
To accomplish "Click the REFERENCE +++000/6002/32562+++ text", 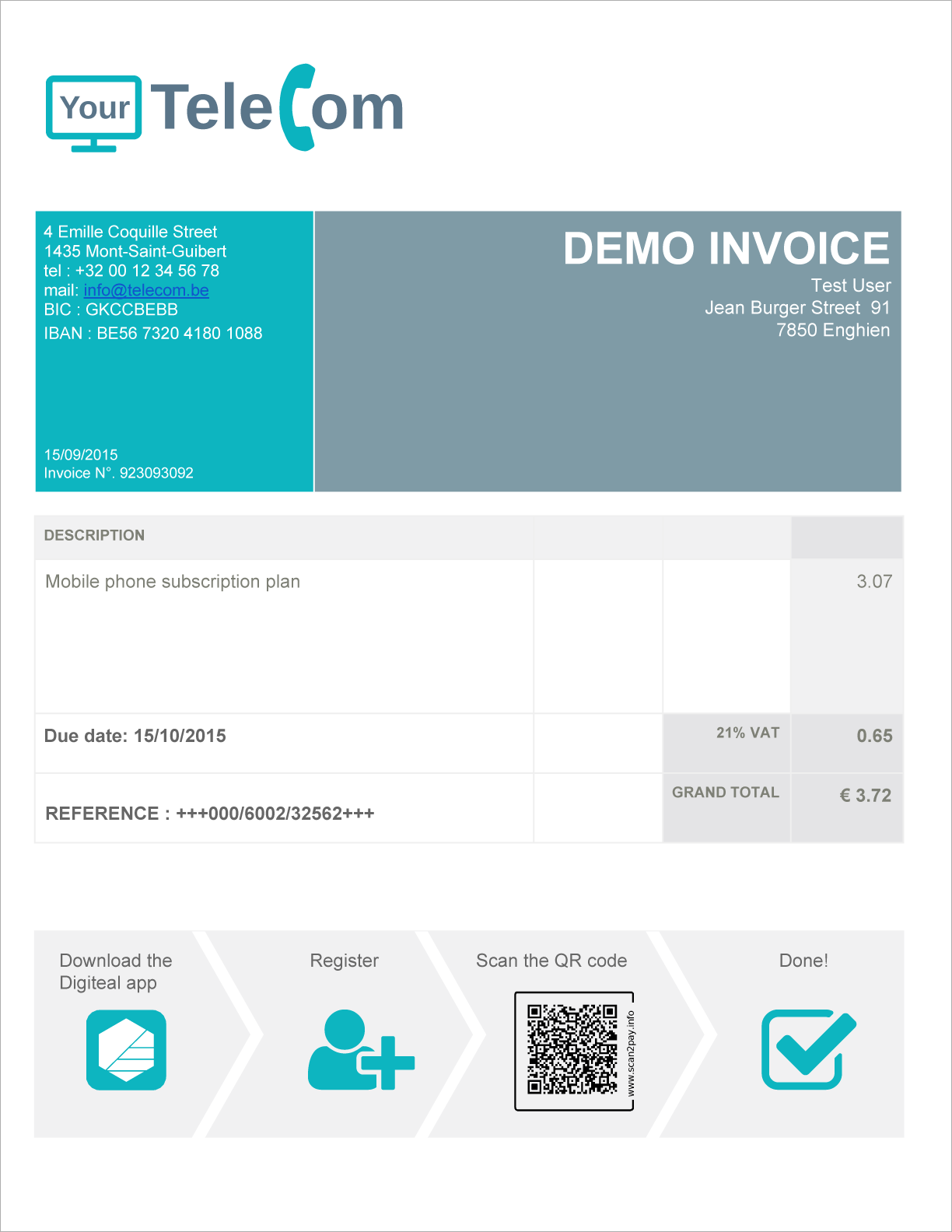I will (x=210, y=814).
